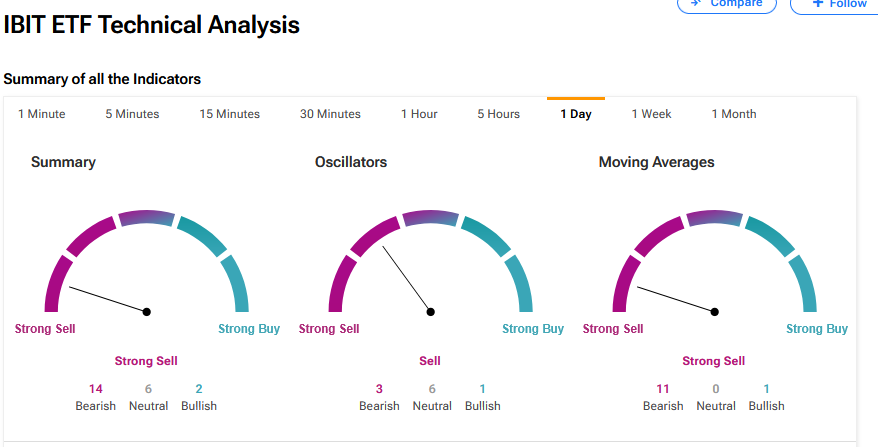The height and width of the screenshot is (447, 878).
Task: Click the Moving Averages gauge needle pivot dot
Action: click(x=715, y=312)
